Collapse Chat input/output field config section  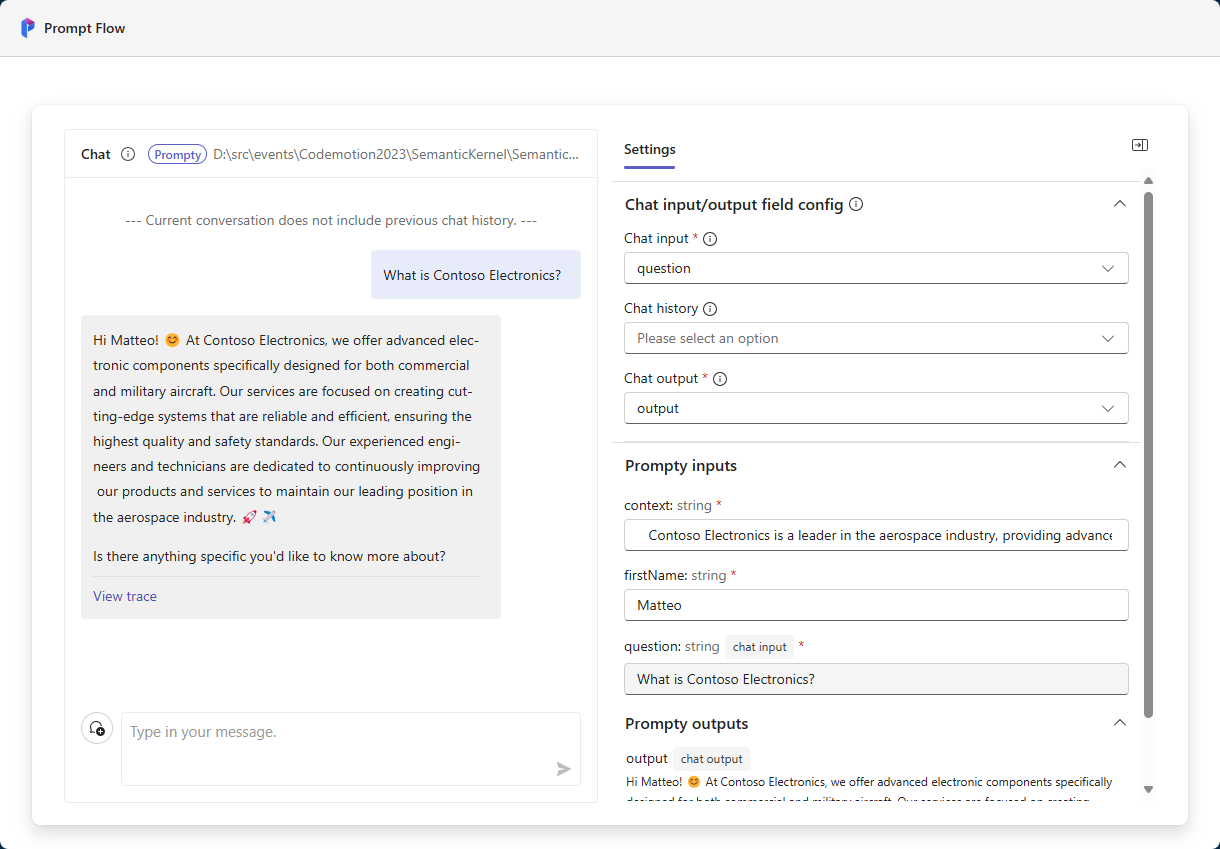click(x=1120, y=204)
